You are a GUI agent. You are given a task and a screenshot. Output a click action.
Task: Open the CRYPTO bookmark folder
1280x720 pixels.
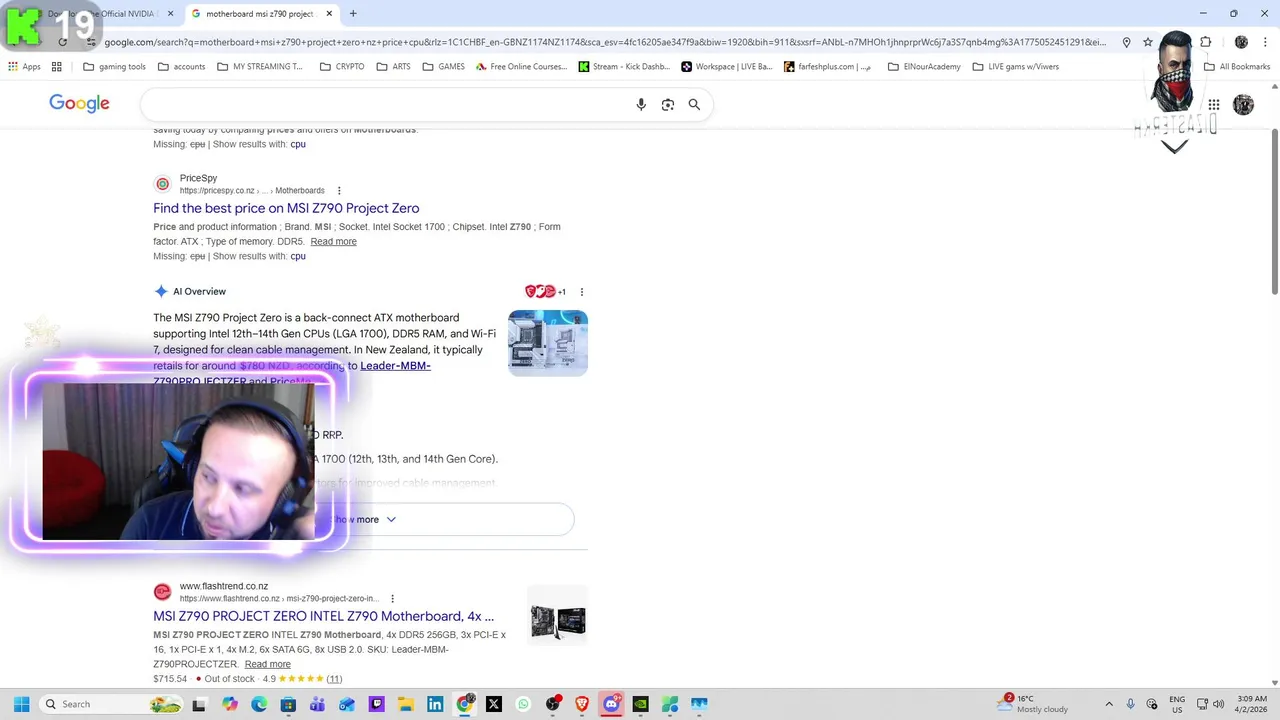[342, 66]
